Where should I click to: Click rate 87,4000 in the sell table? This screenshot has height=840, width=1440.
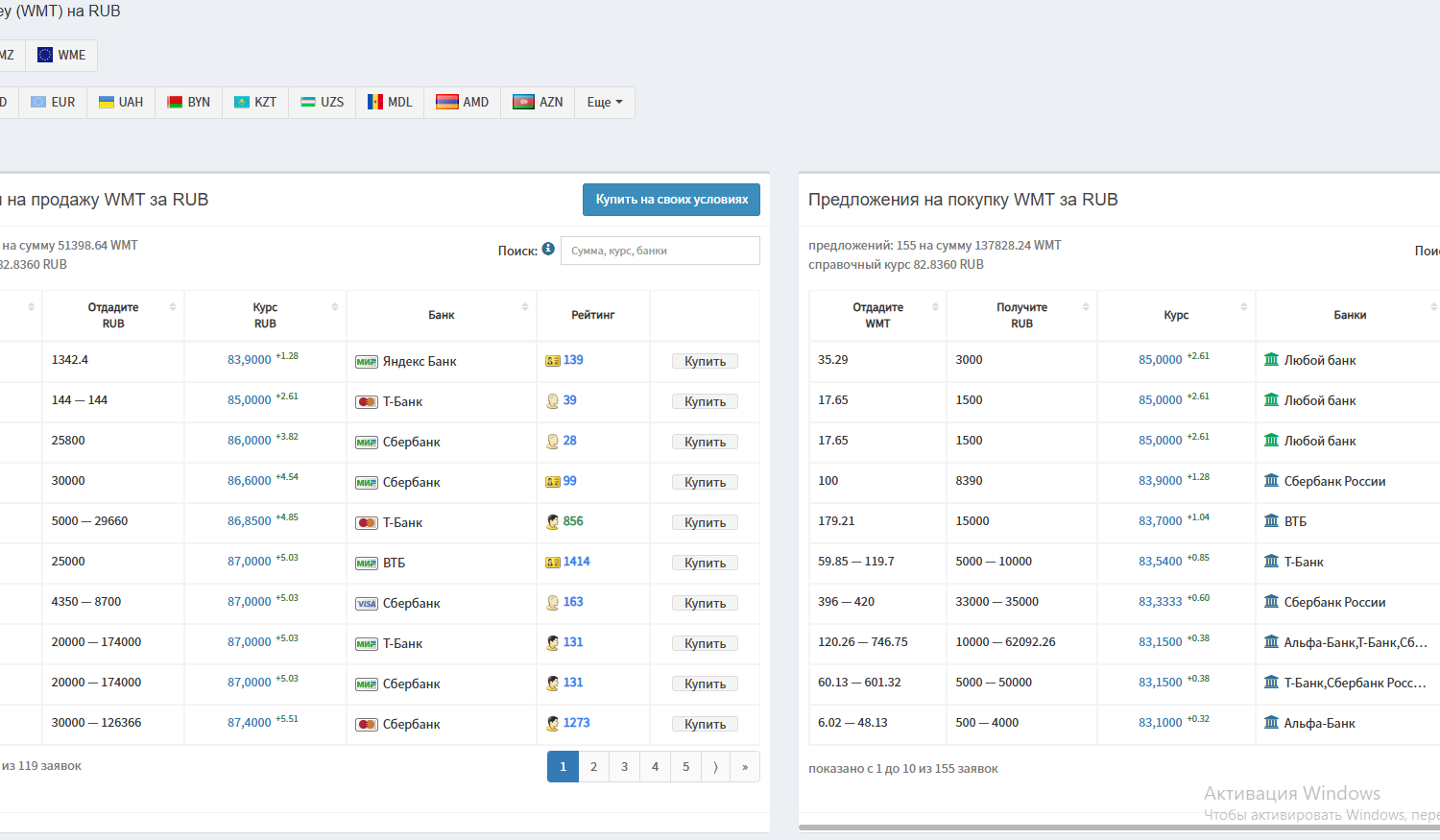click(250, 723)
